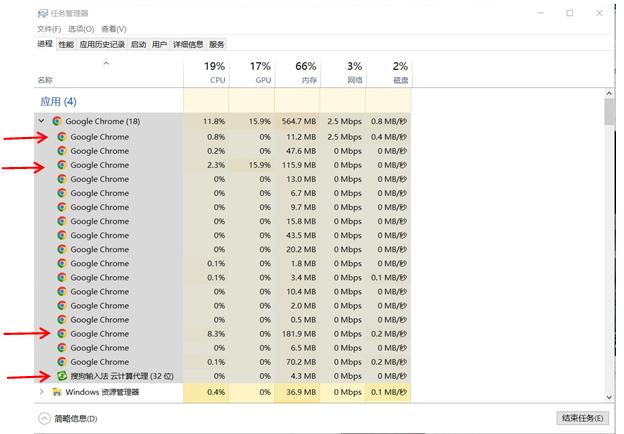Click the Chrome icon in the 3.4 MB row
Viewport: 624px width, 434px height.
pyautogui.click(x=62, y=277)
